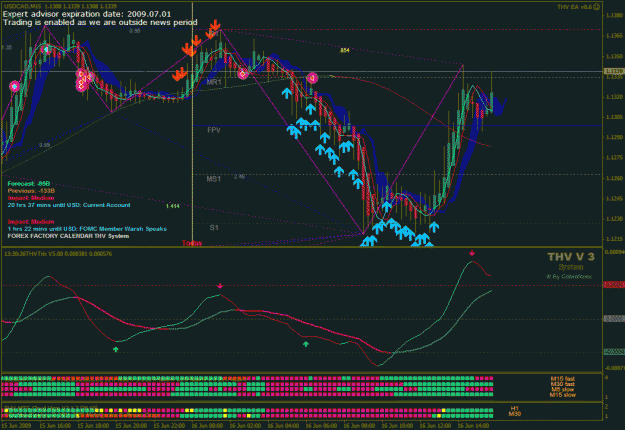Click the M15 fast row label
625x430 pixels.
pos(563,379)
